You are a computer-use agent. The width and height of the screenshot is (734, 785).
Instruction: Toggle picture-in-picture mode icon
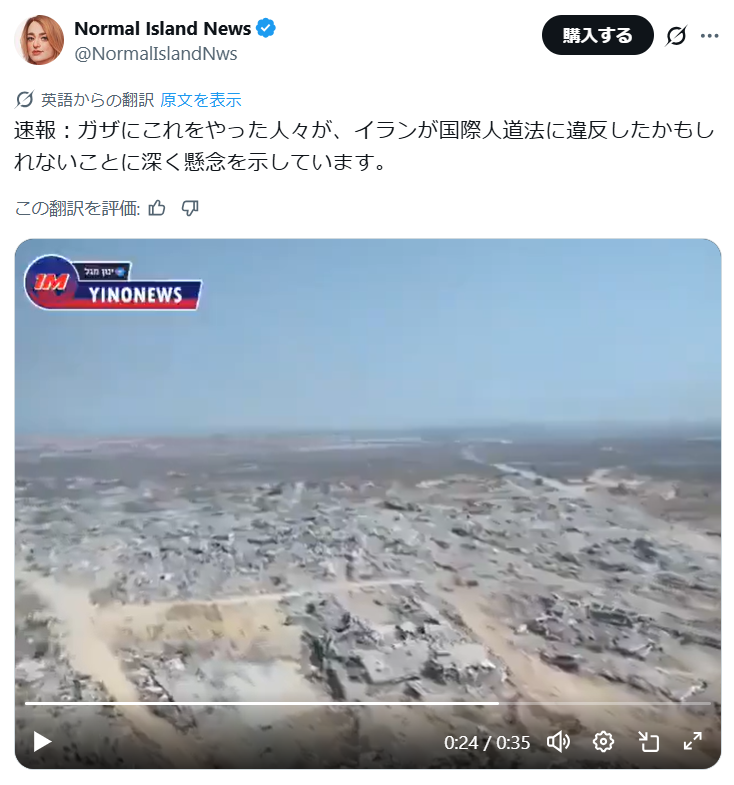(648, 741)
